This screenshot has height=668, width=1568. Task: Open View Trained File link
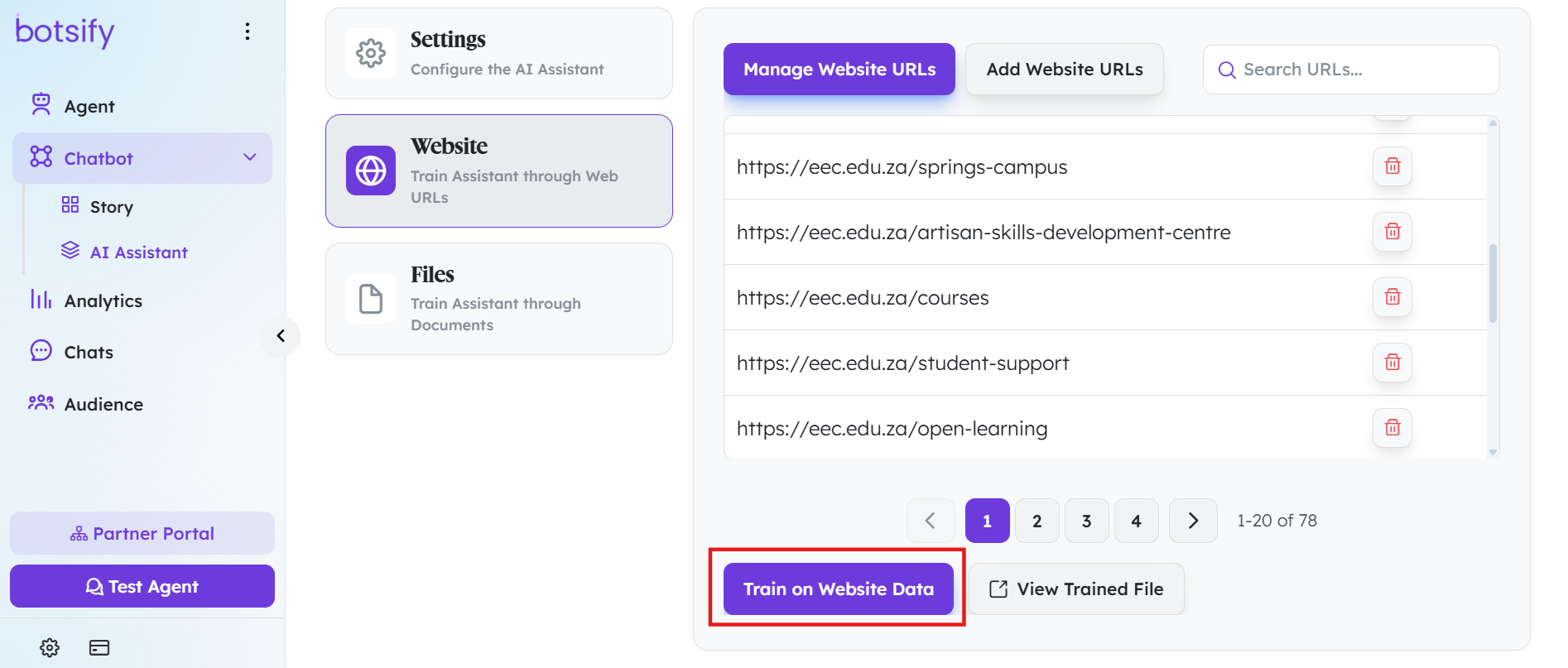[1076, 589]
